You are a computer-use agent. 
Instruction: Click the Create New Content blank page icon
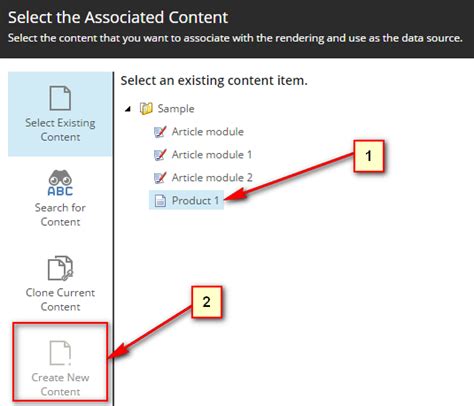tap(60, 353)
